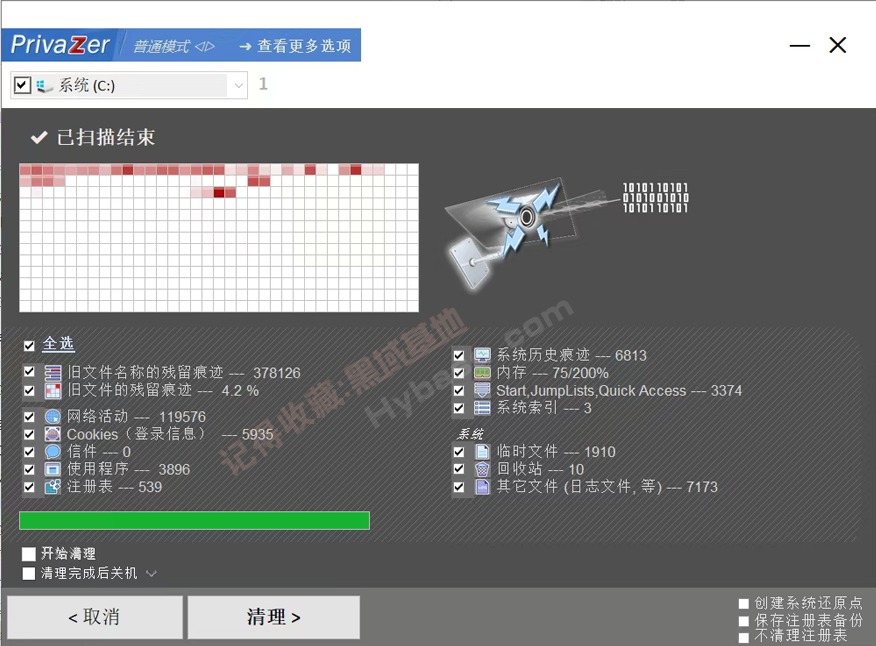Click the green scan progress bar
The height and width of the screenshot is (646, 876).
click(194, 521)
